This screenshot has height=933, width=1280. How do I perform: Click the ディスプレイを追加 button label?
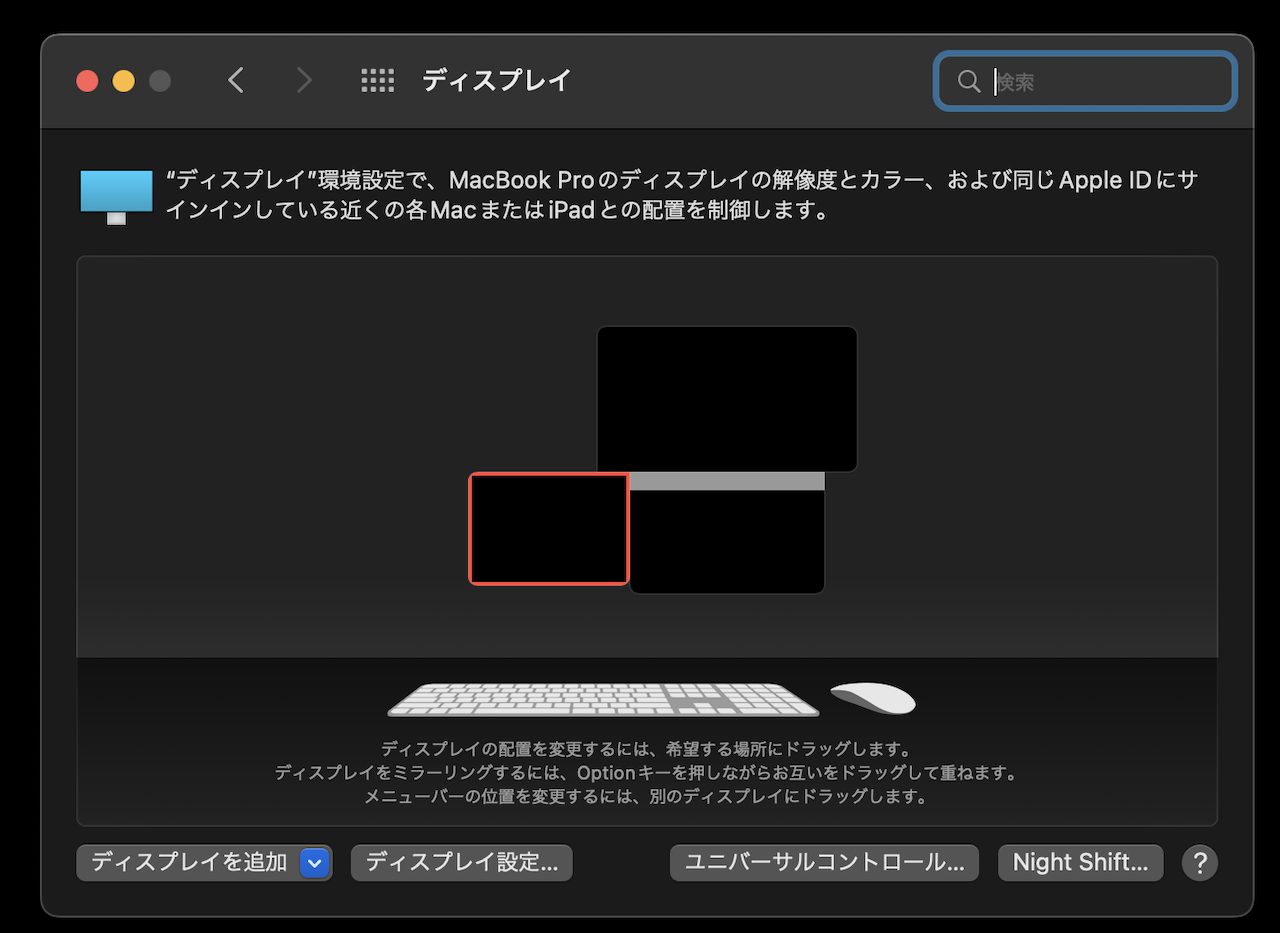(189, 862)
